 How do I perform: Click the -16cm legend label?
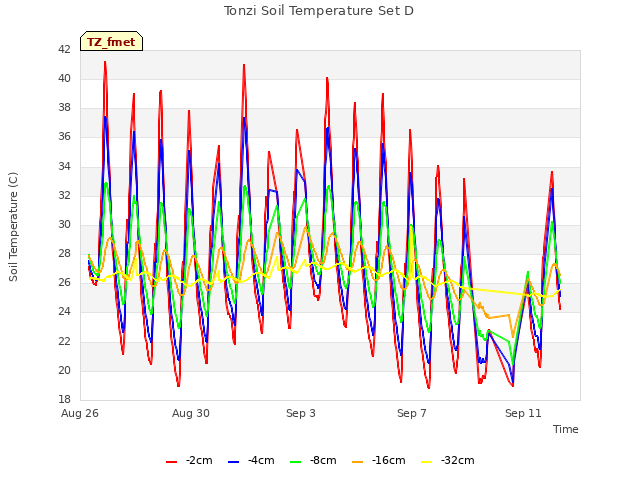click(389, 461)
